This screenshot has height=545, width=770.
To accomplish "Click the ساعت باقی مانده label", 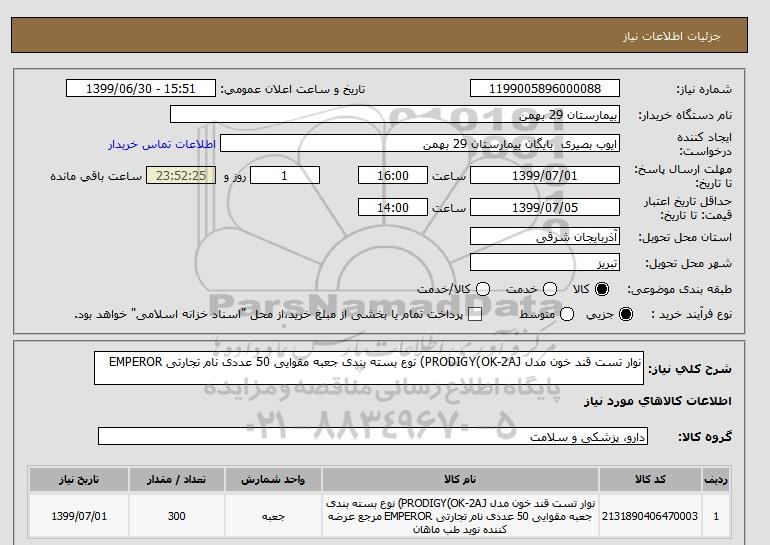I will coord(96,176).
